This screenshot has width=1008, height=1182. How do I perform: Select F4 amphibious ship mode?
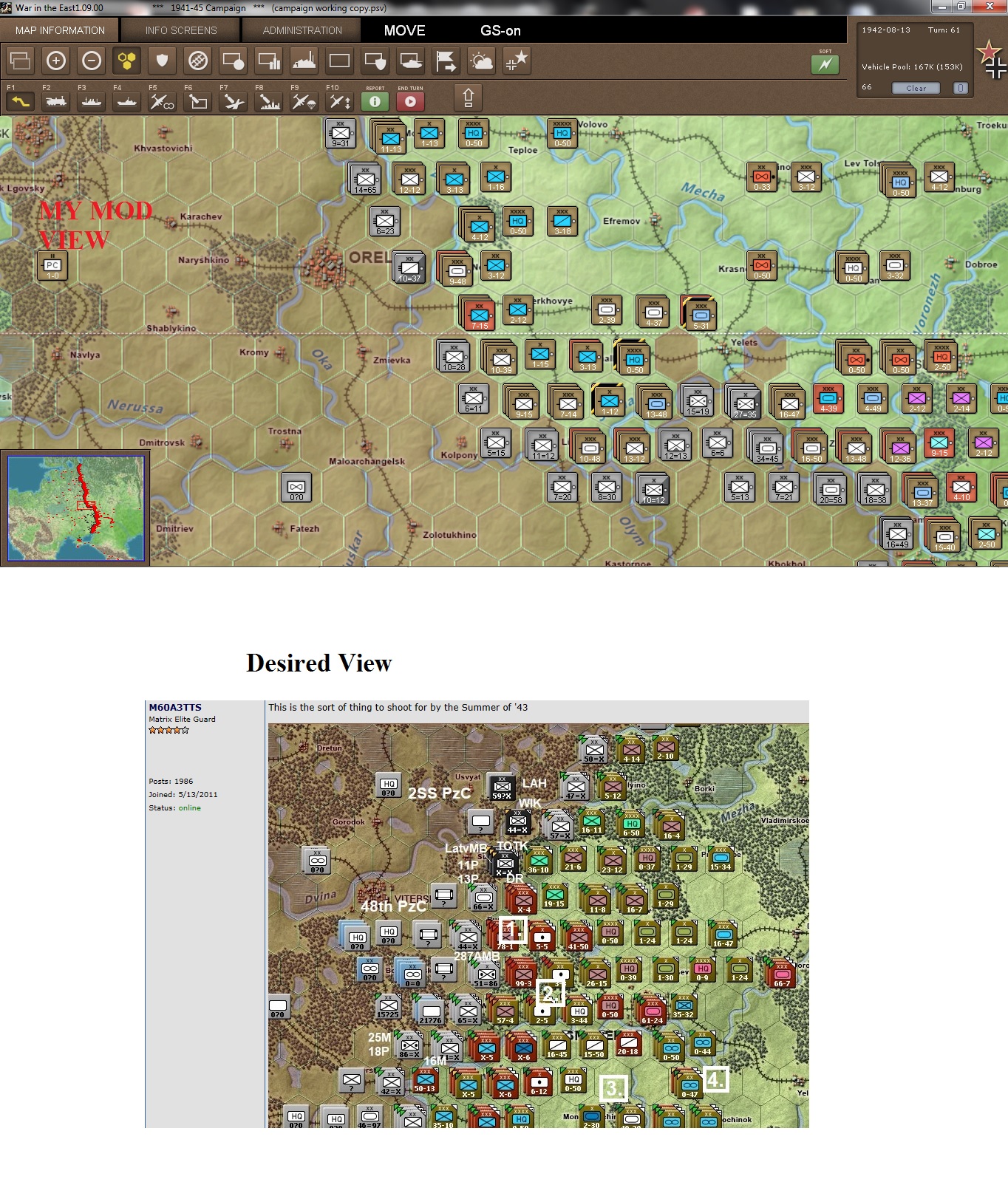pos(127,101)
